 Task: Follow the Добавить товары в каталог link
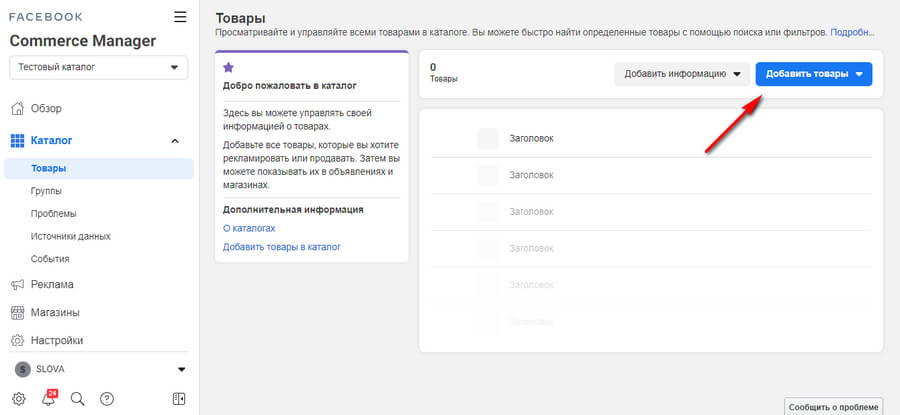click(x=281, y=246)
